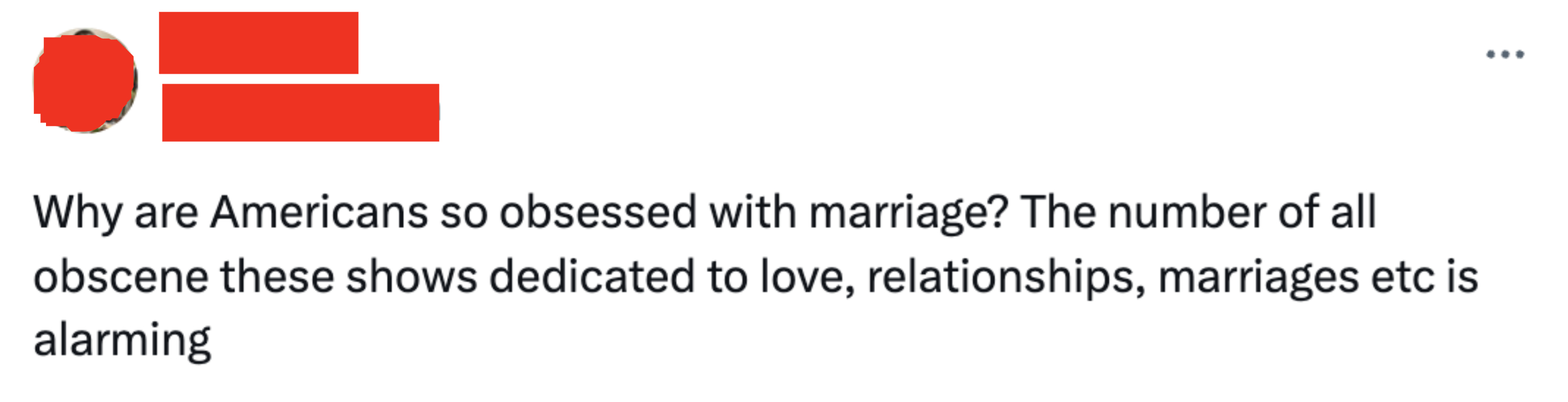Click the word "these" in the tweet
This screenshot has width=1568, height=402.
click(x=277, y=277)
